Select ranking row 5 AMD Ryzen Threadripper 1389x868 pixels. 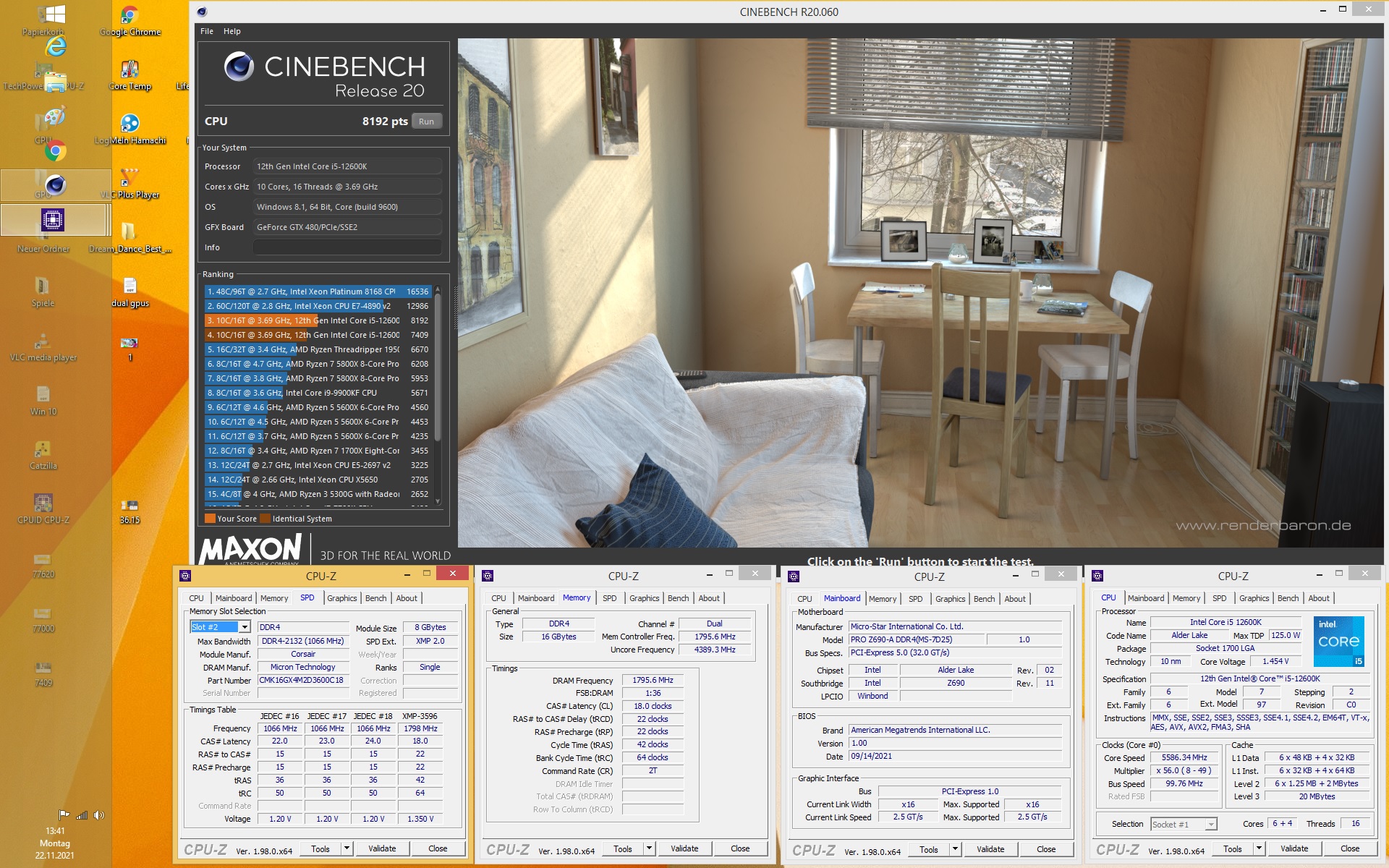pos(318,349)
